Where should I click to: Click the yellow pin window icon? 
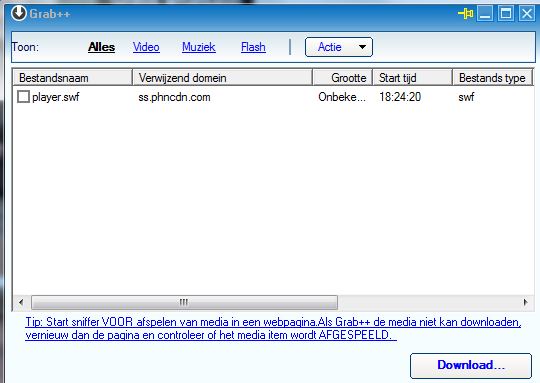click(x=466, y=14)
